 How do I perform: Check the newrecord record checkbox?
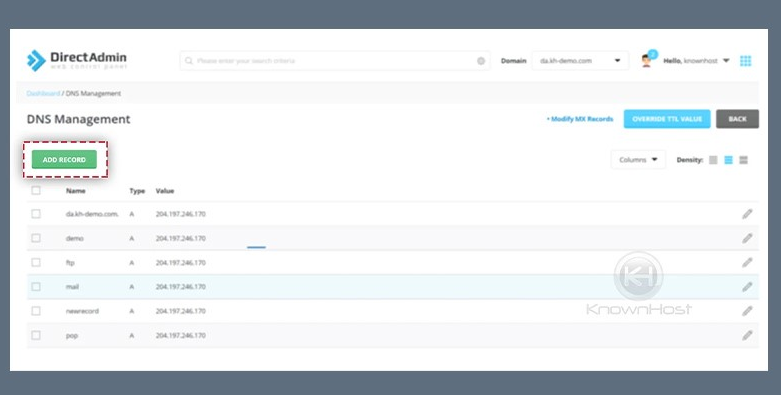(x=36, y=311)
